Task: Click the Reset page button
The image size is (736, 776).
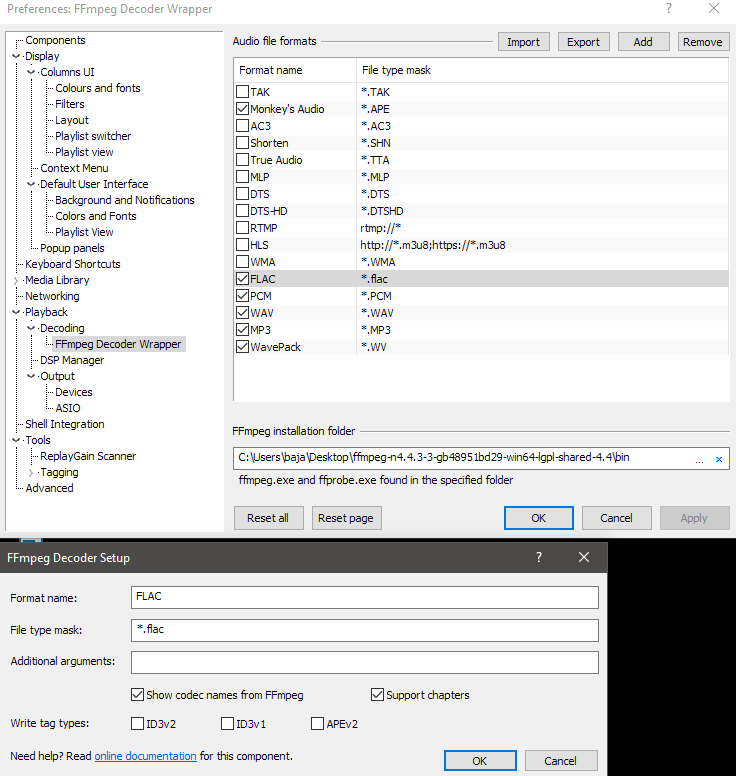Action: pos(346,518)
